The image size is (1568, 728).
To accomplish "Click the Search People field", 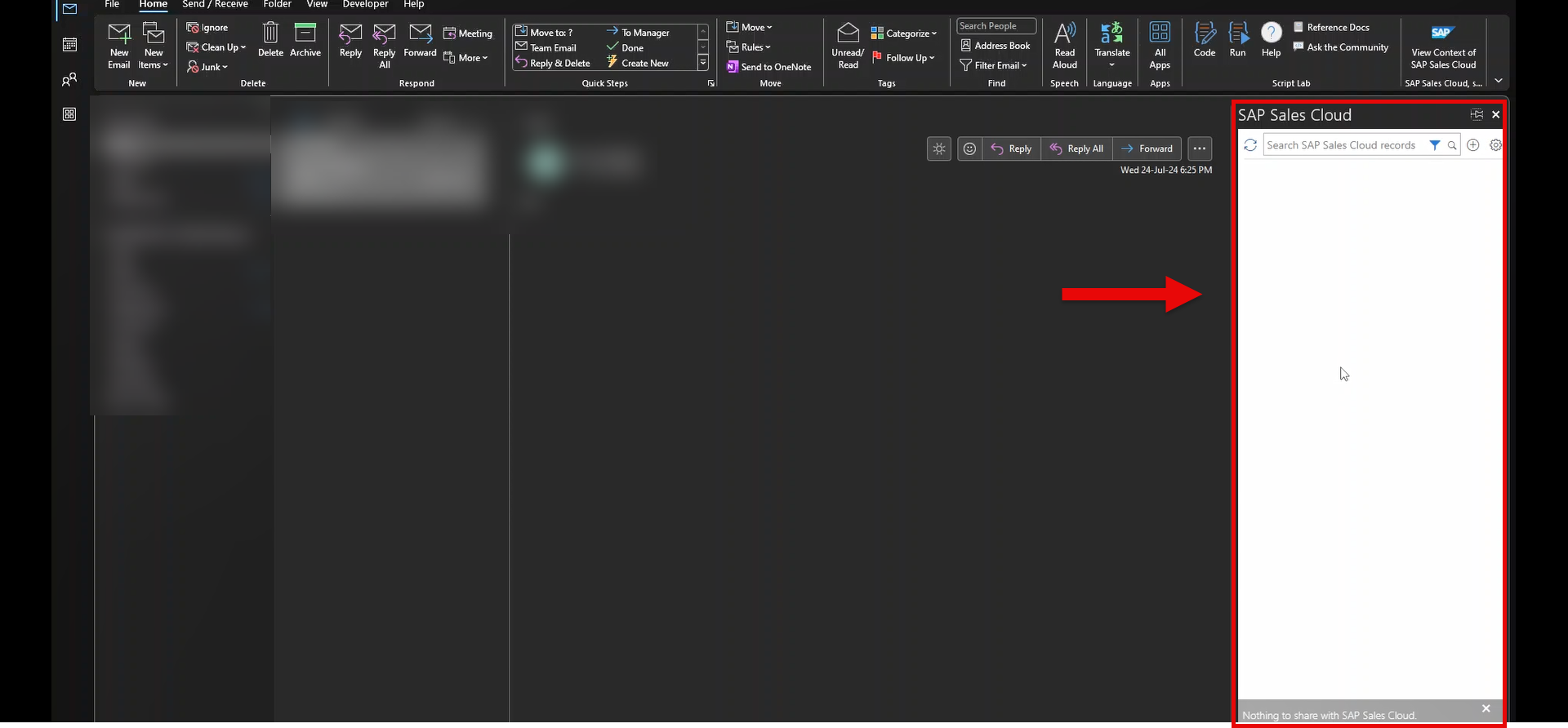I will pyautogui.click(x=996, y=26).
